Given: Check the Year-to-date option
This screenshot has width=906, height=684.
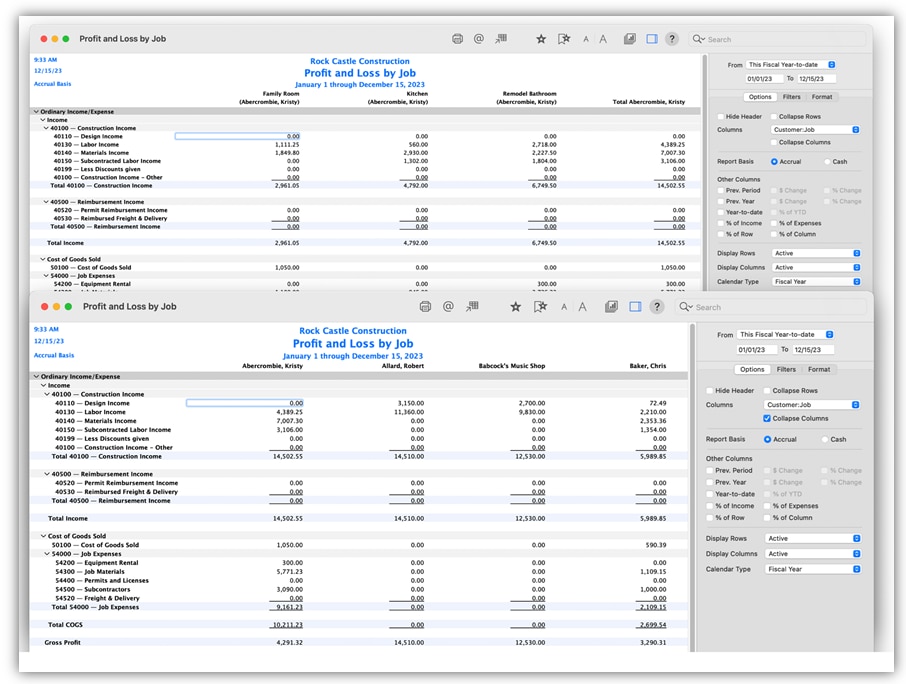Looking at the screenshot, I should pyautogui.click(x=709, y=494).
